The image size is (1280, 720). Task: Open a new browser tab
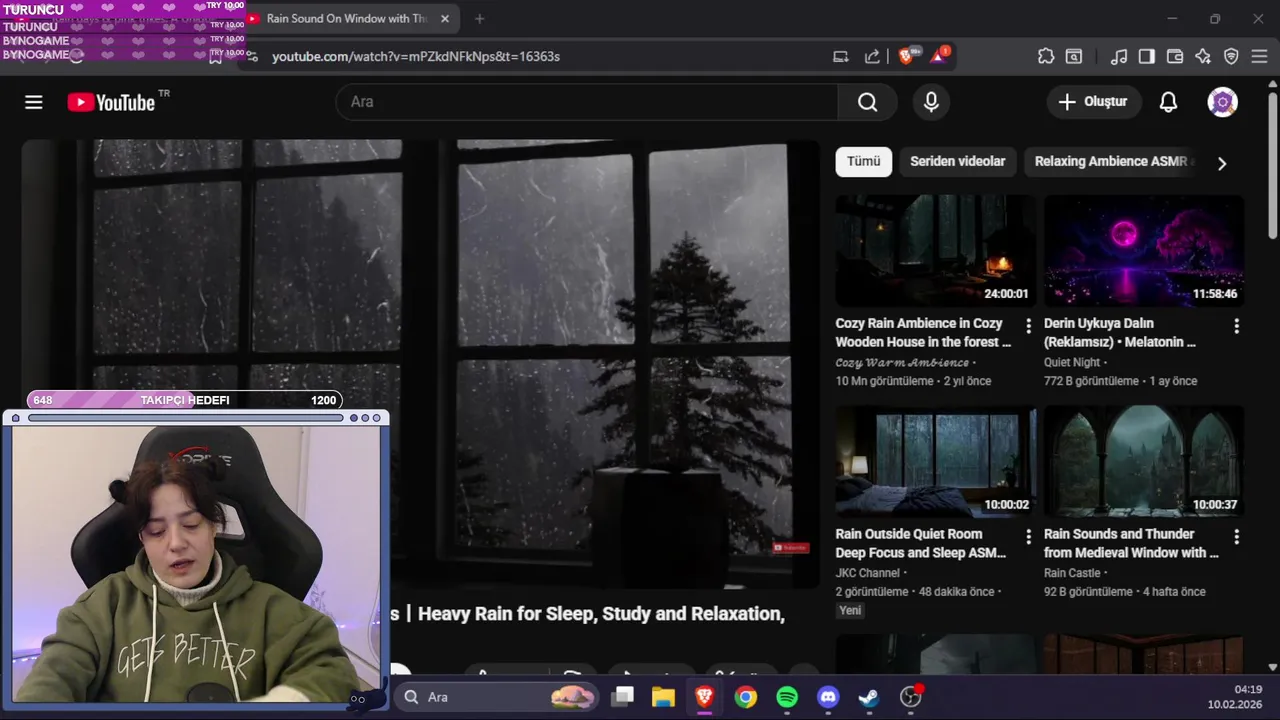(x=480, y=19)
